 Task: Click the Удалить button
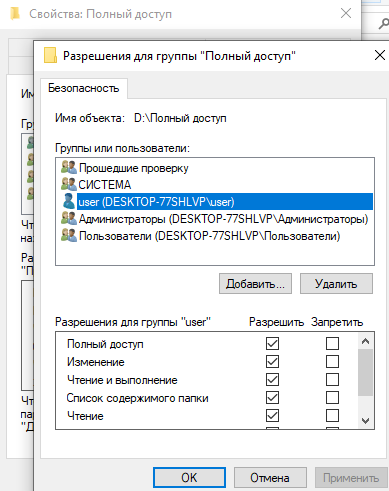(336, 284)
